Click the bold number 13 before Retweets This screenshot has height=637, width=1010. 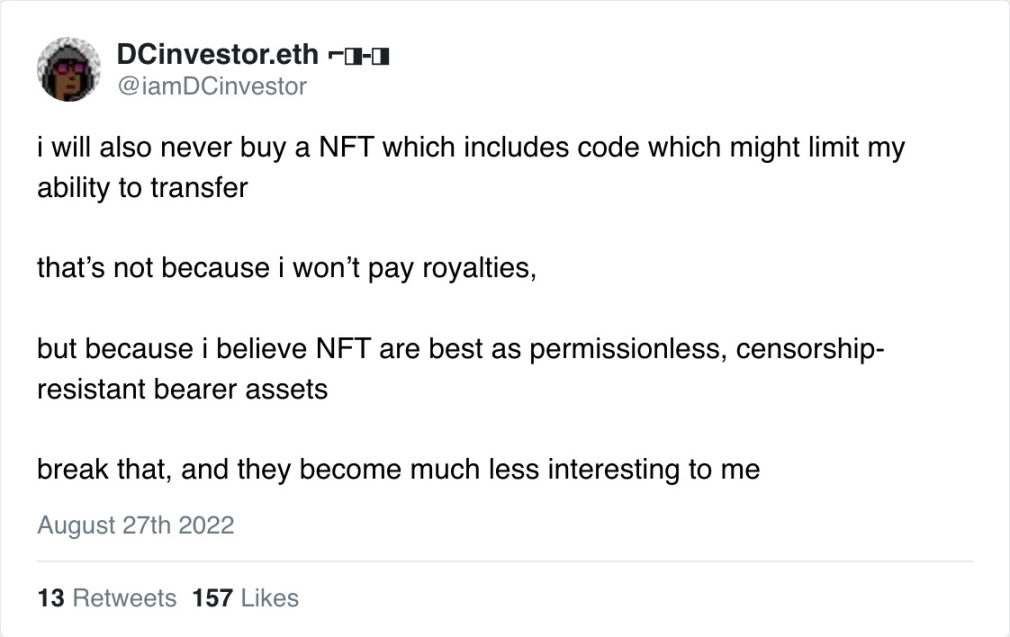(x=51, y=598)
